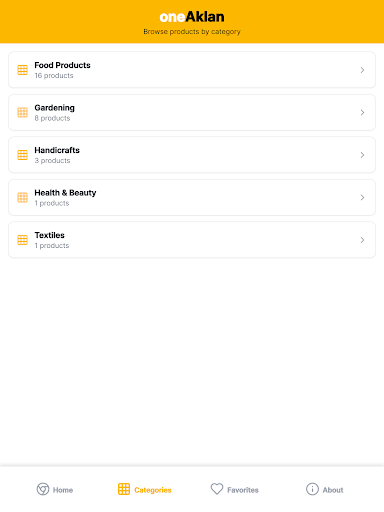Tap the Categories grid icon in navigation

click(124, 489)
